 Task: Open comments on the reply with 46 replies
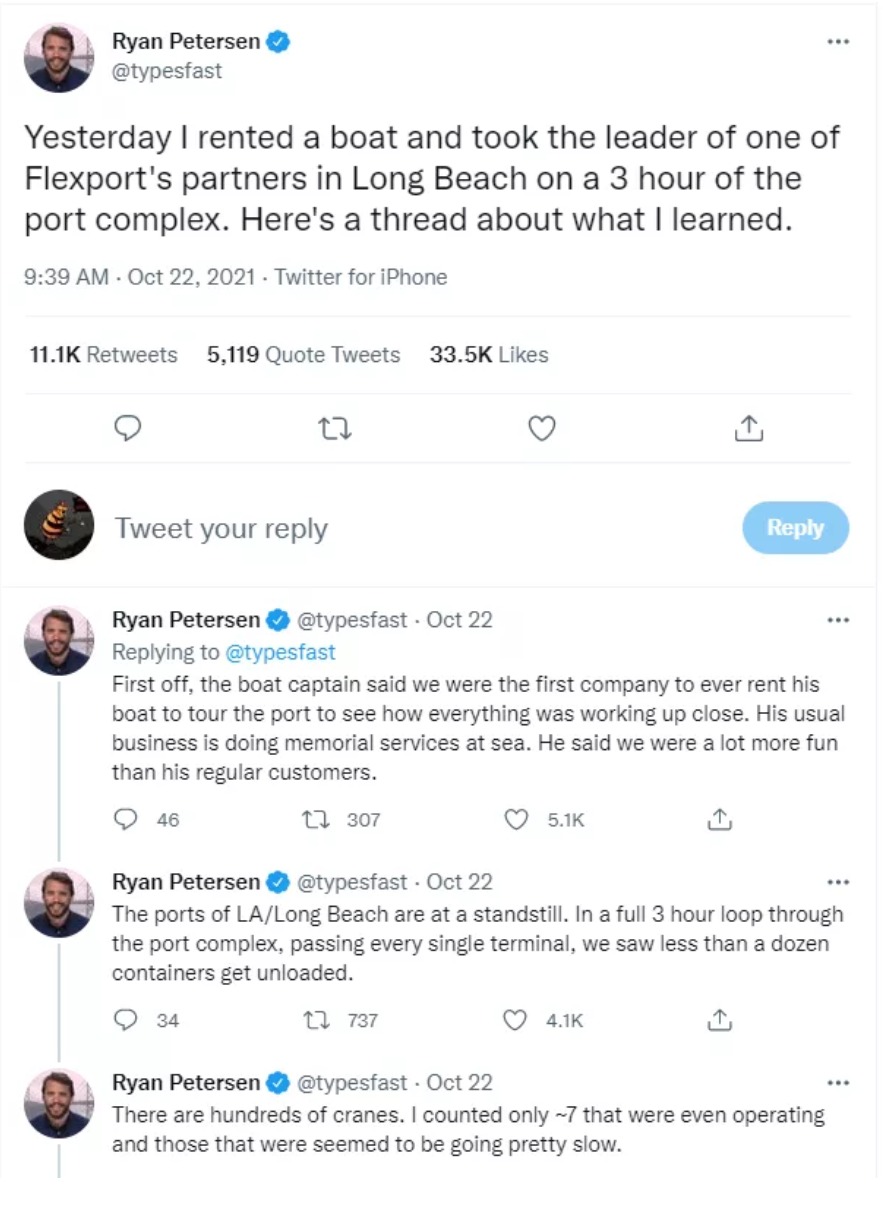pos(126,820)
